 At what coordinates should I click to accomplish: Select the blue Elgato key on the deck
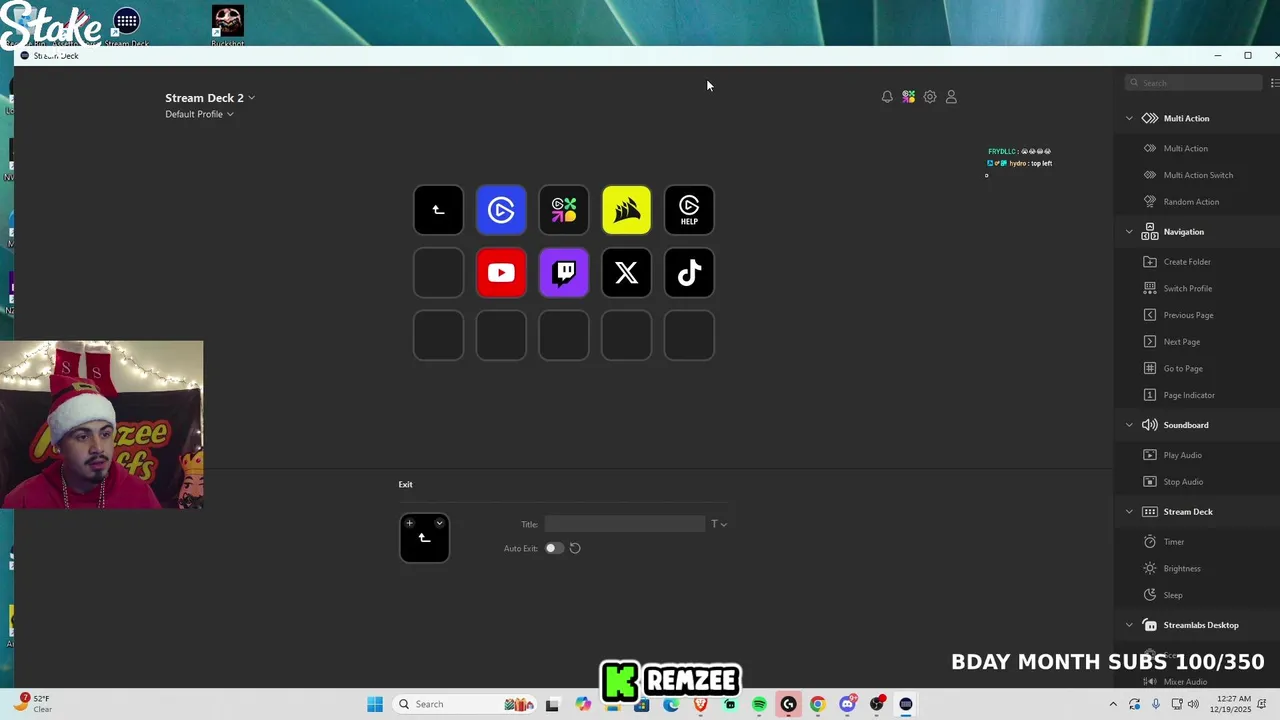click(x=501, y=210)
